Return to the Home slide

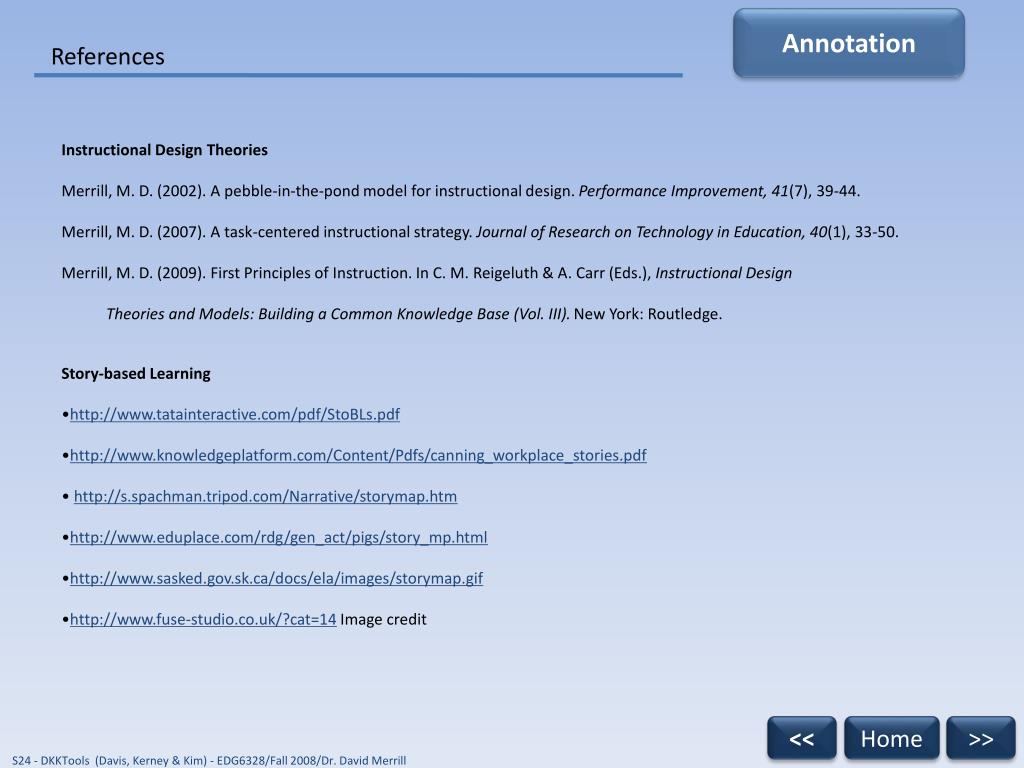(x=891, y=738)
